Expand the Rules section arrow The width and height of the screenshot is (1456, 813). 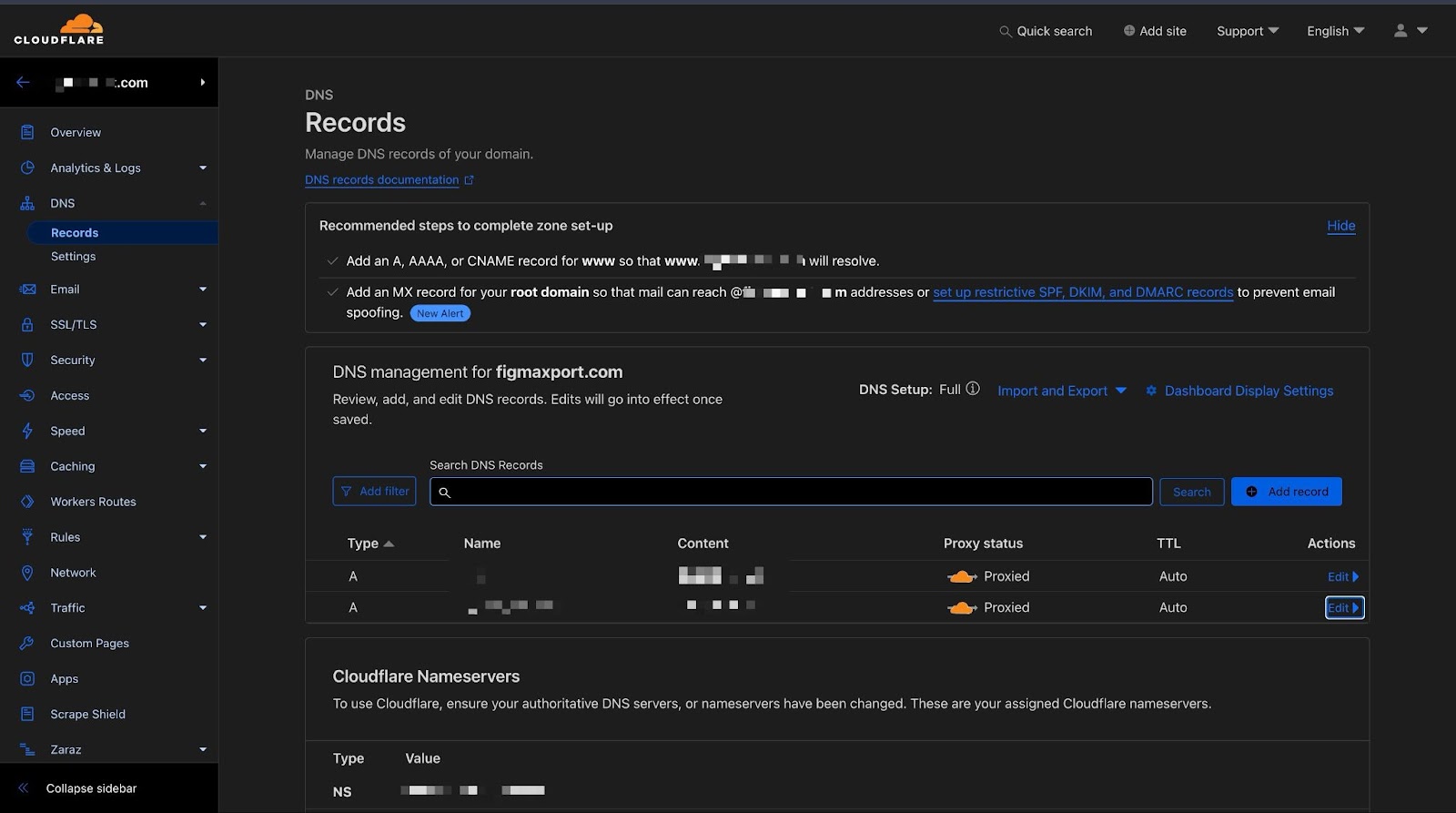point(203,537)
